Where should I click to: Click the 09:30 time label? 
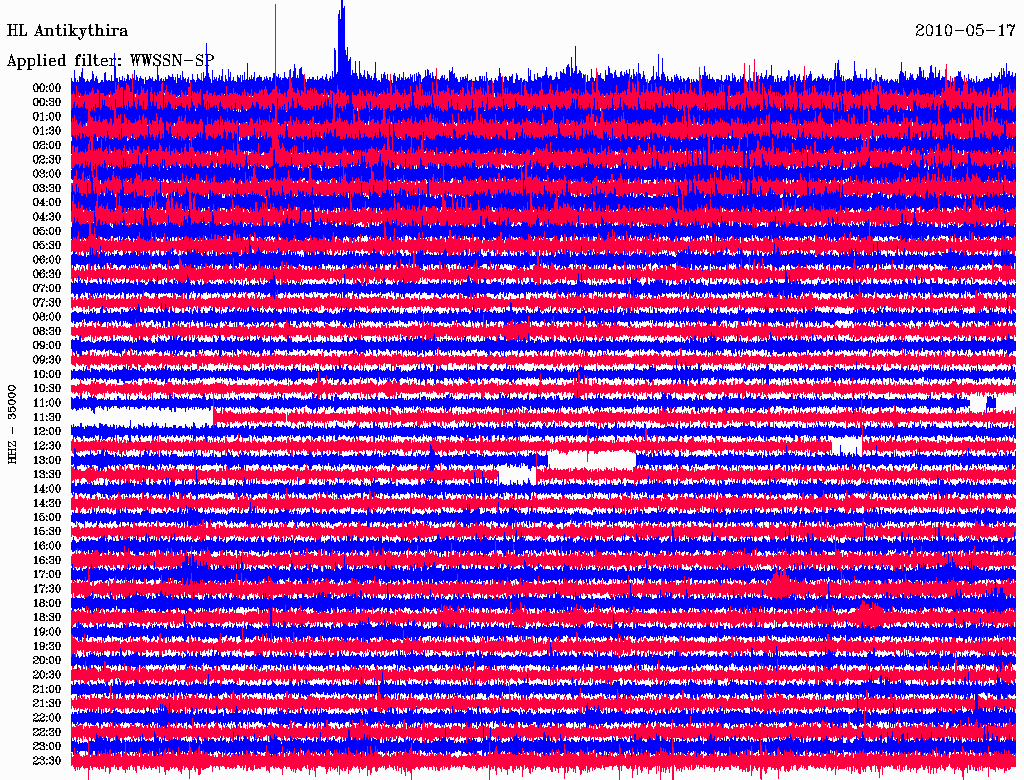(47, 360)
